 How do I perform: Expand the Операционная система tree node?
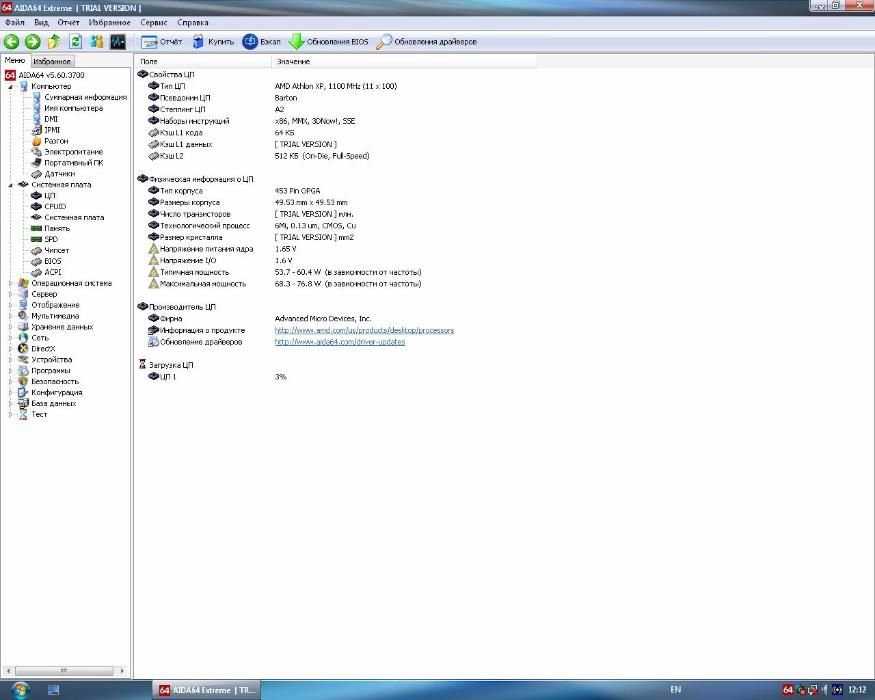11,284
